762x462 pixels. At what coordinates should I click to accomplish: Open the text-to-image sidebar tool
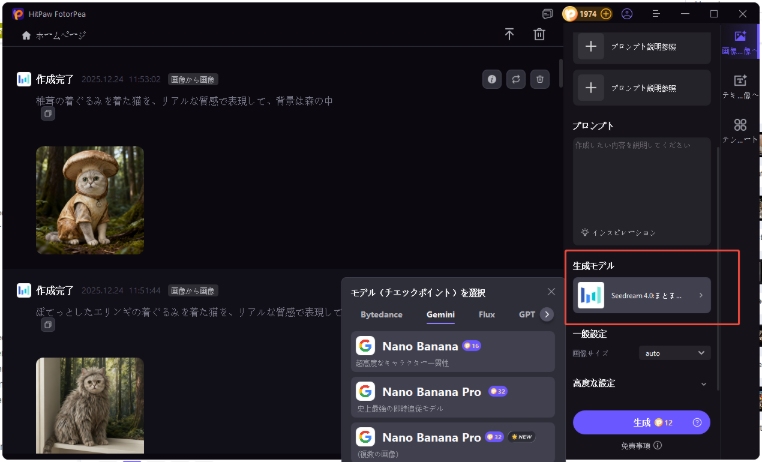click(x=740, y=86)
